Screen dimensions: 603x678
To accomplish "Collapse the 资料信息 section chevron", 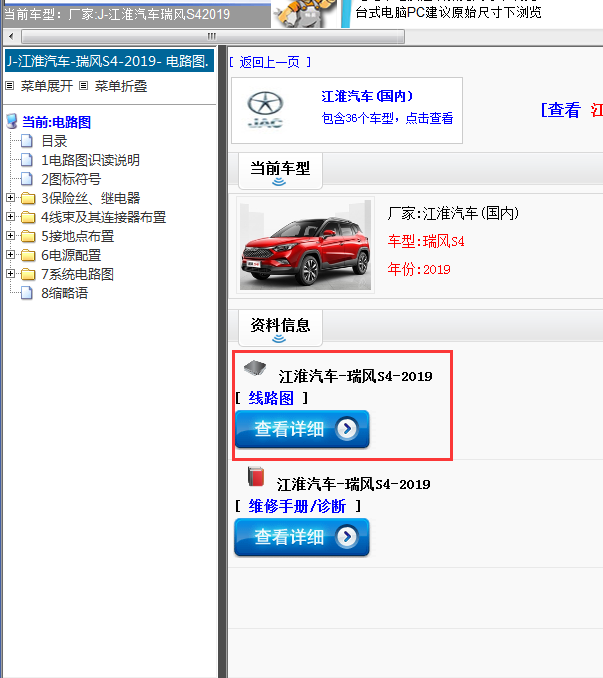I will click(279, 339).
